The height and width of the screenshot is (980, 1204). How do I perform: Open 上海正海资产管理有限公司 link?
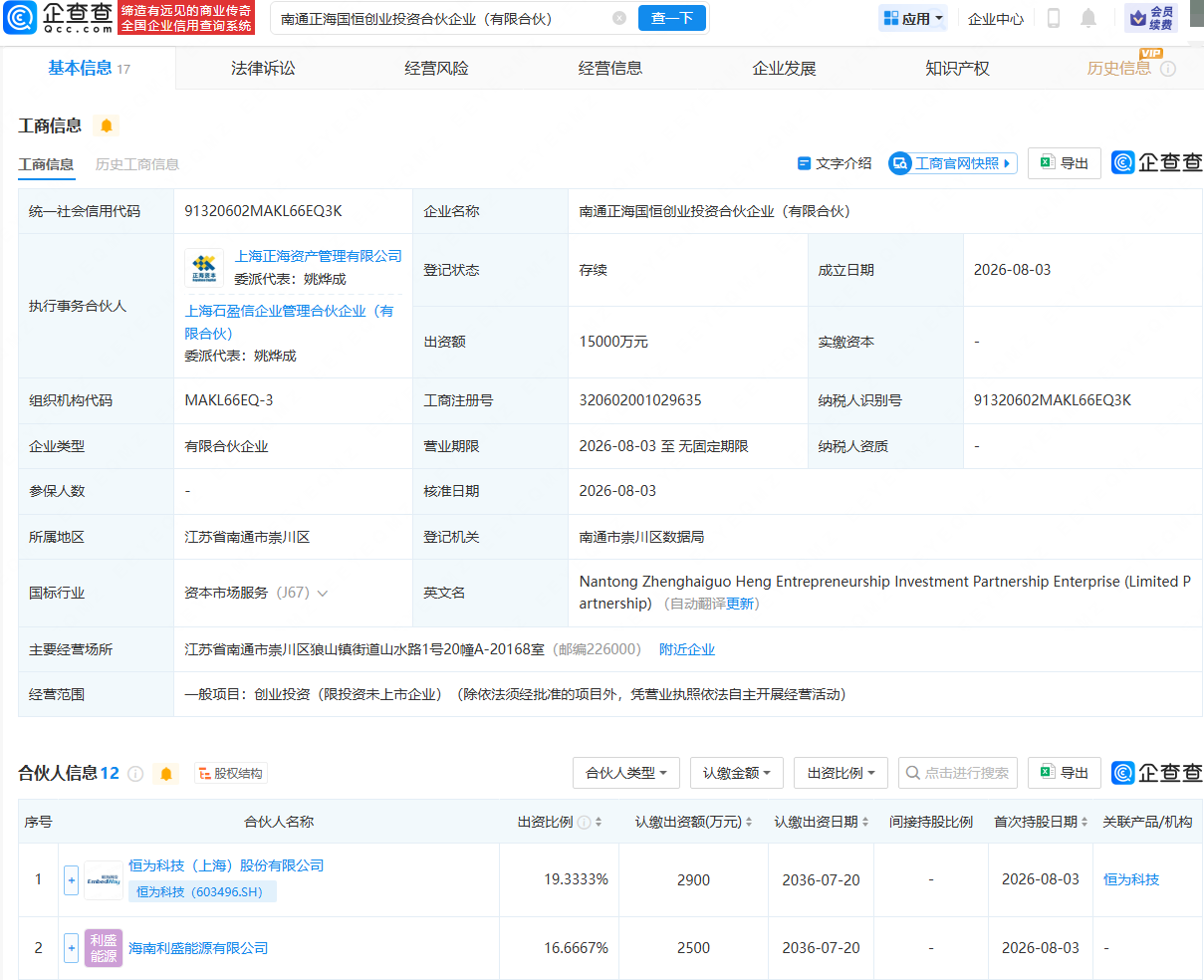pos(319,256)
